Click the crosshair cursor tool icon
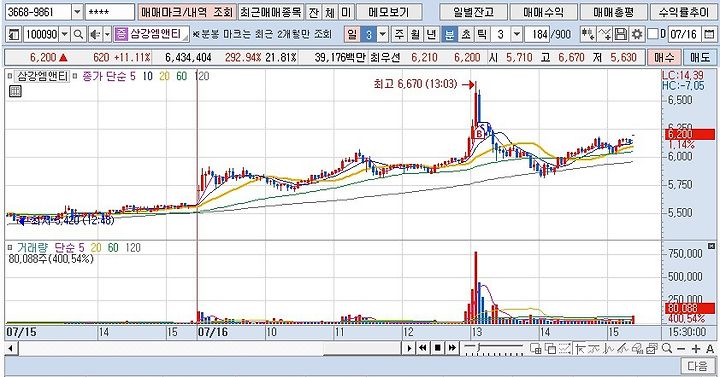 580,349
